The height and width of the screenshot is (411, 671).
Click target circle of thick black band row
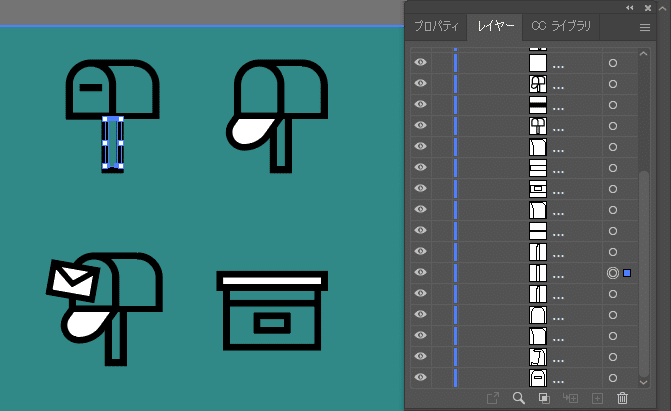(x=613, y=105)
